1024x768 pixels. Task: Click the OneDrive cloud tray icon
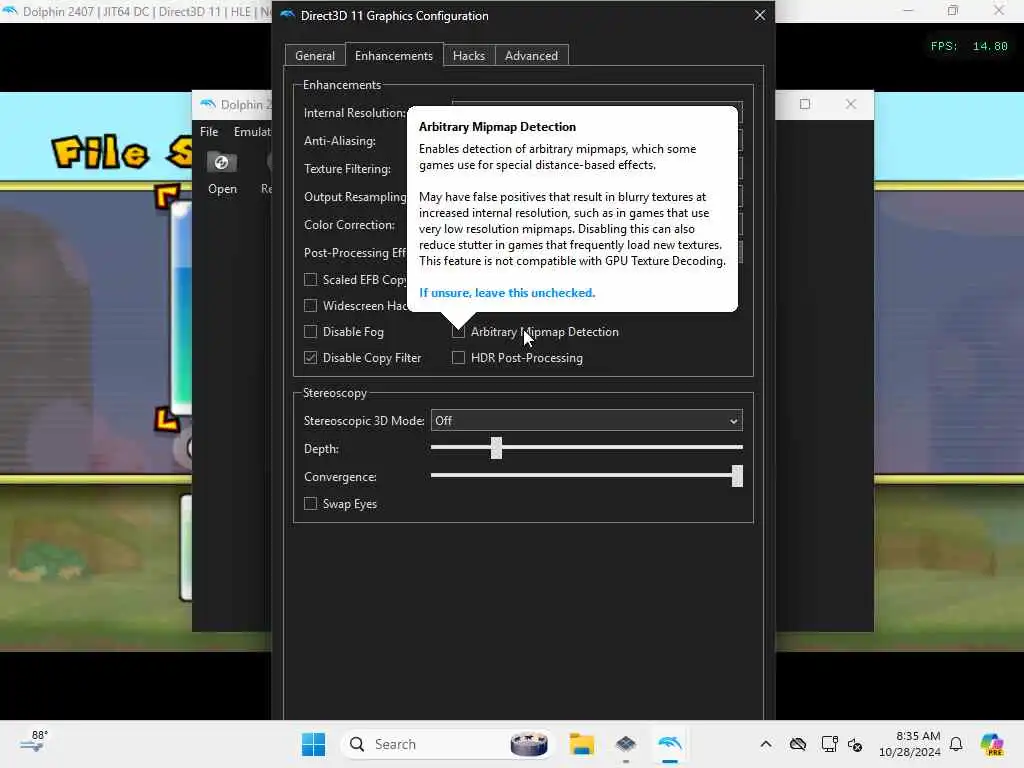coord(798,744)
